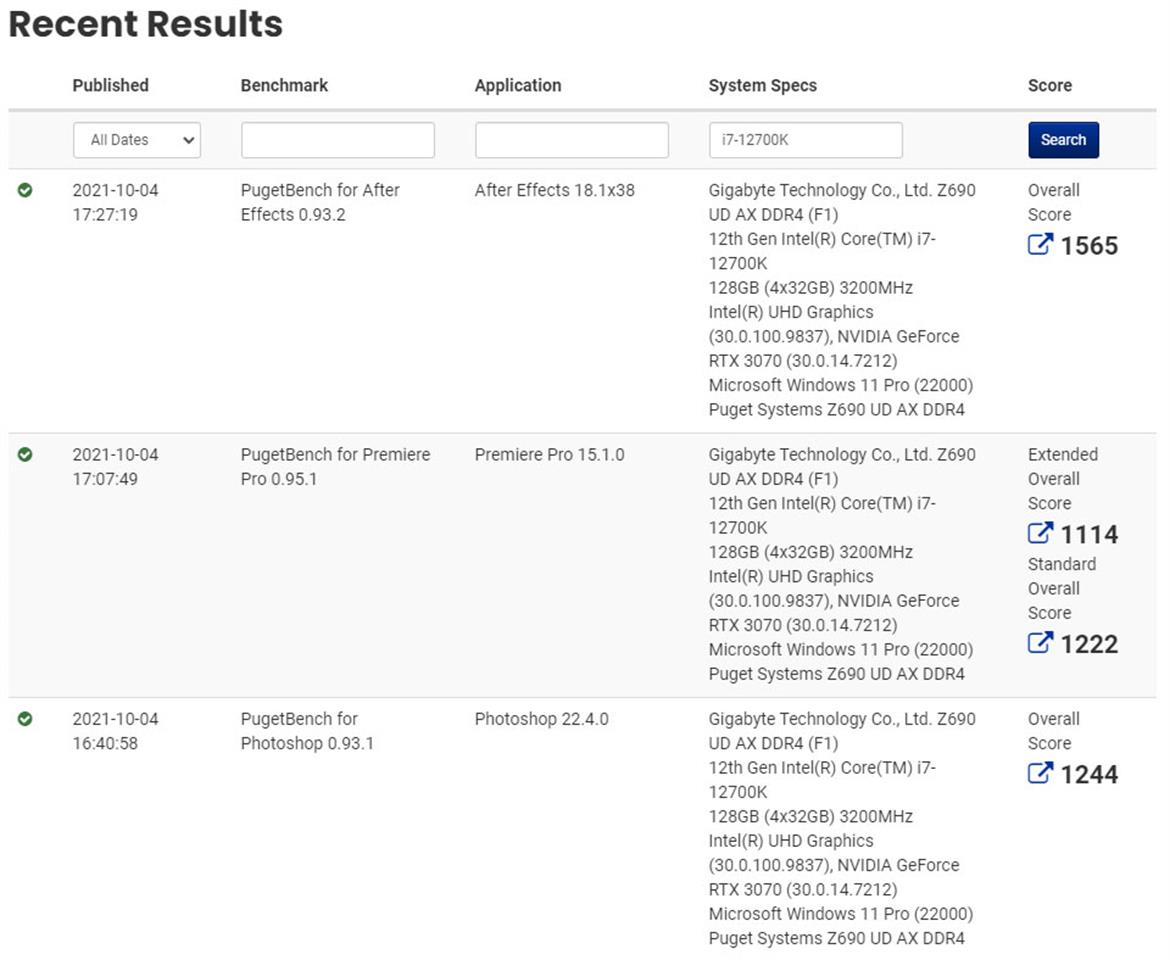Open the 1222 standard score result

1089,645
